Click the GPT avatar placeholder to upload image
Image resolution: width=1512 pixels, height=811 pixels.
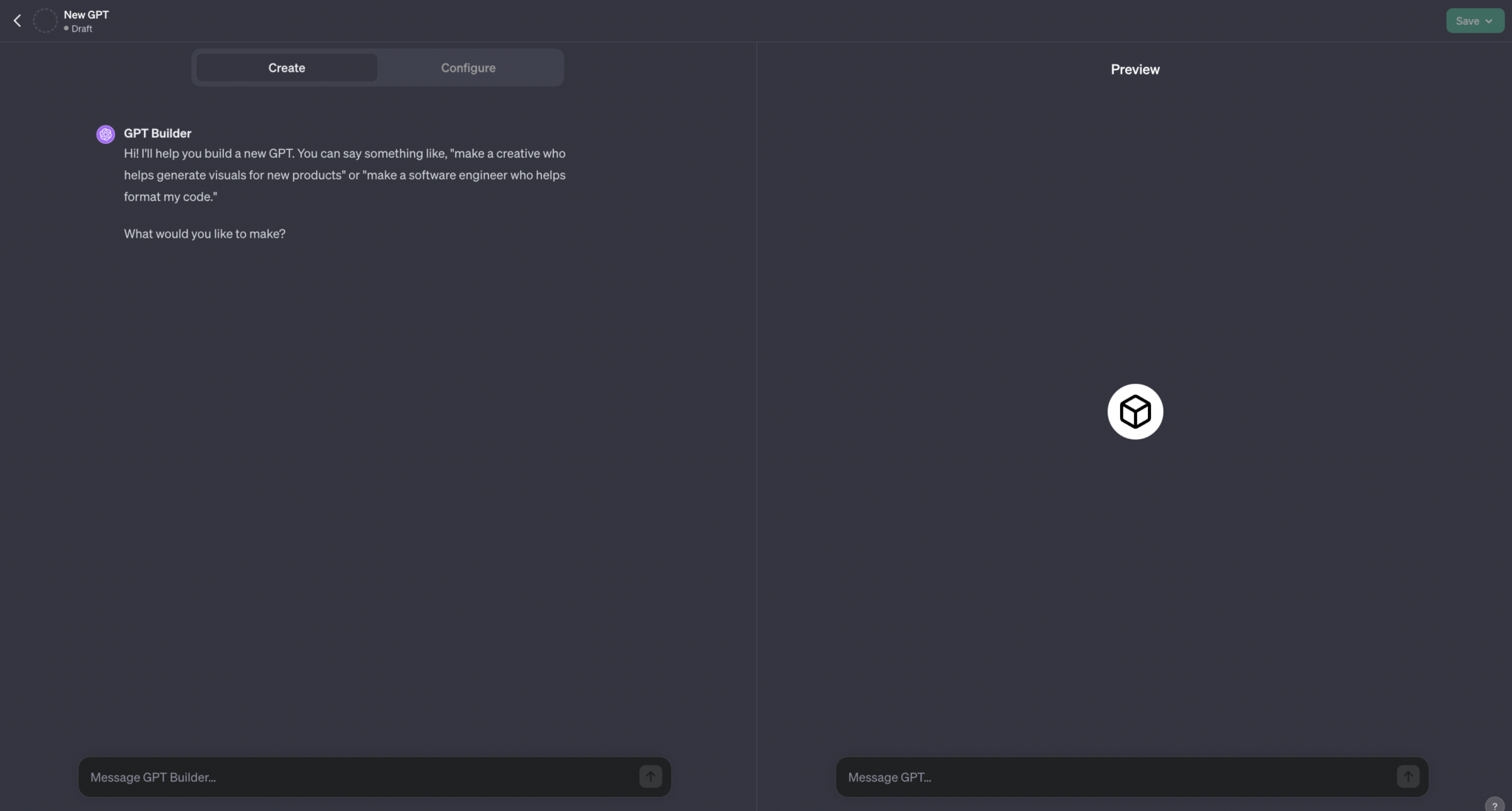pos(44,20)
